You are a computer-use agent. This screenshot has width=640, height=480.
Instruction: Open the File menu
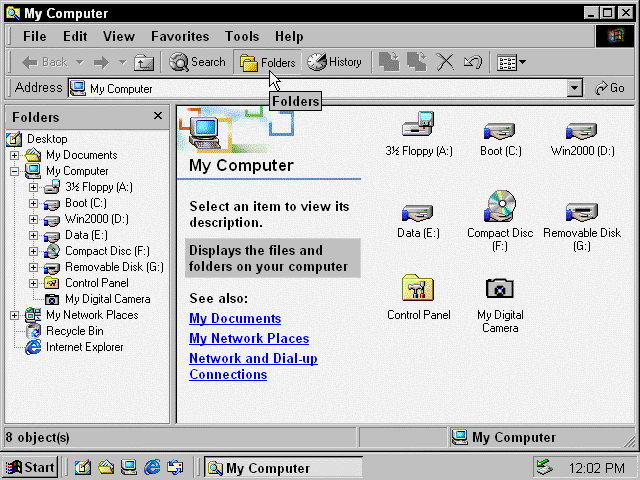tap(35, 36)
